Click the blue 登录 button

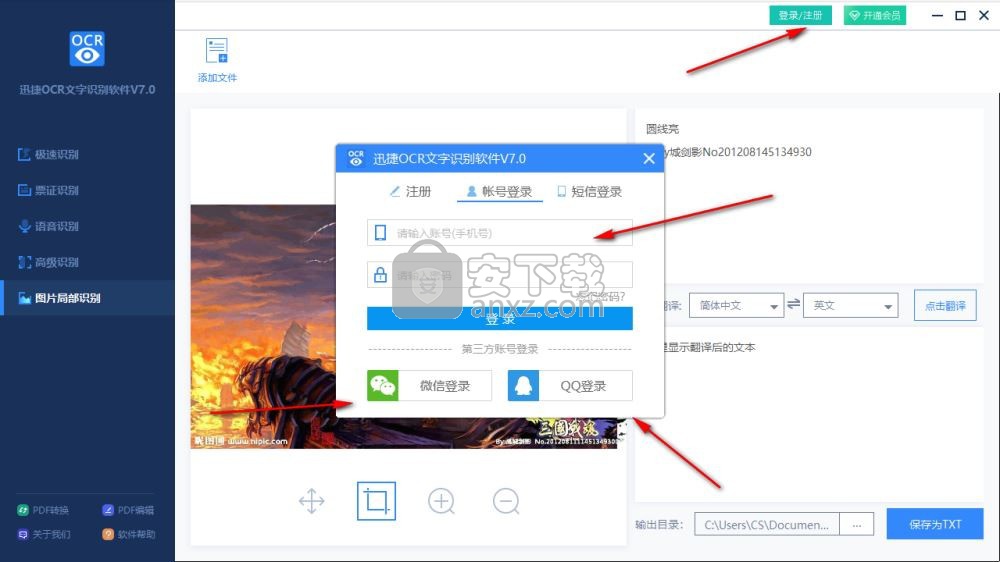pos(499,318)
